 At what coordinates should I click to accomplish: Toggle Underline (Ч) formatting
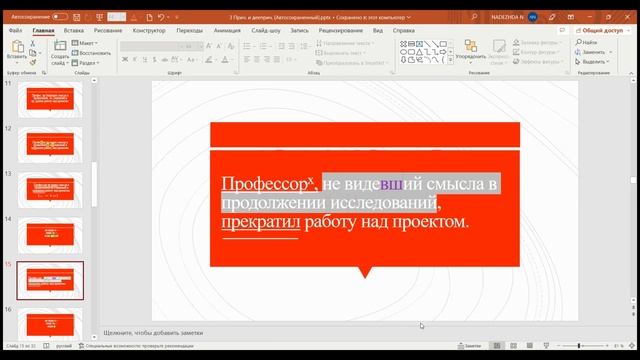point(145,60)
